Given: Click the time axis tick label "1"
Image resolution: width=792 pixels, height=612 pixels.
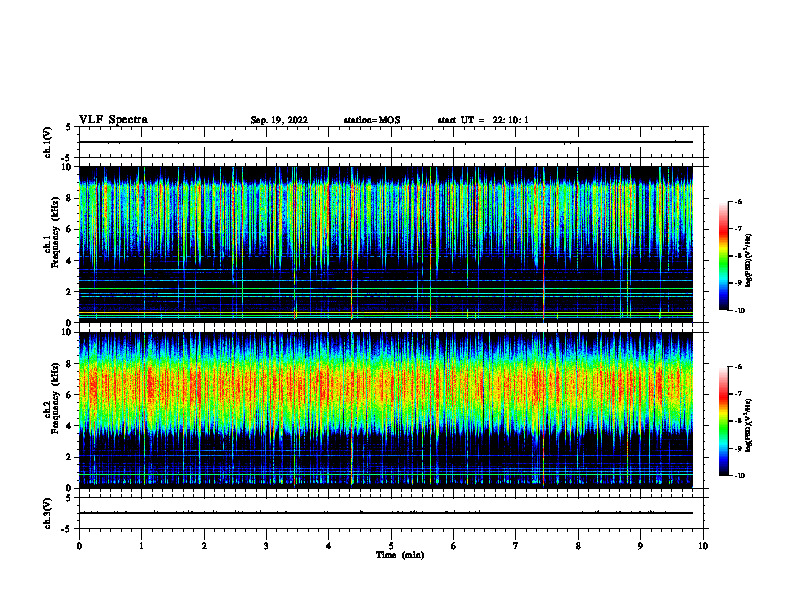Looking at the screenshot, I should pyautogui.click(x=141, y=546).
